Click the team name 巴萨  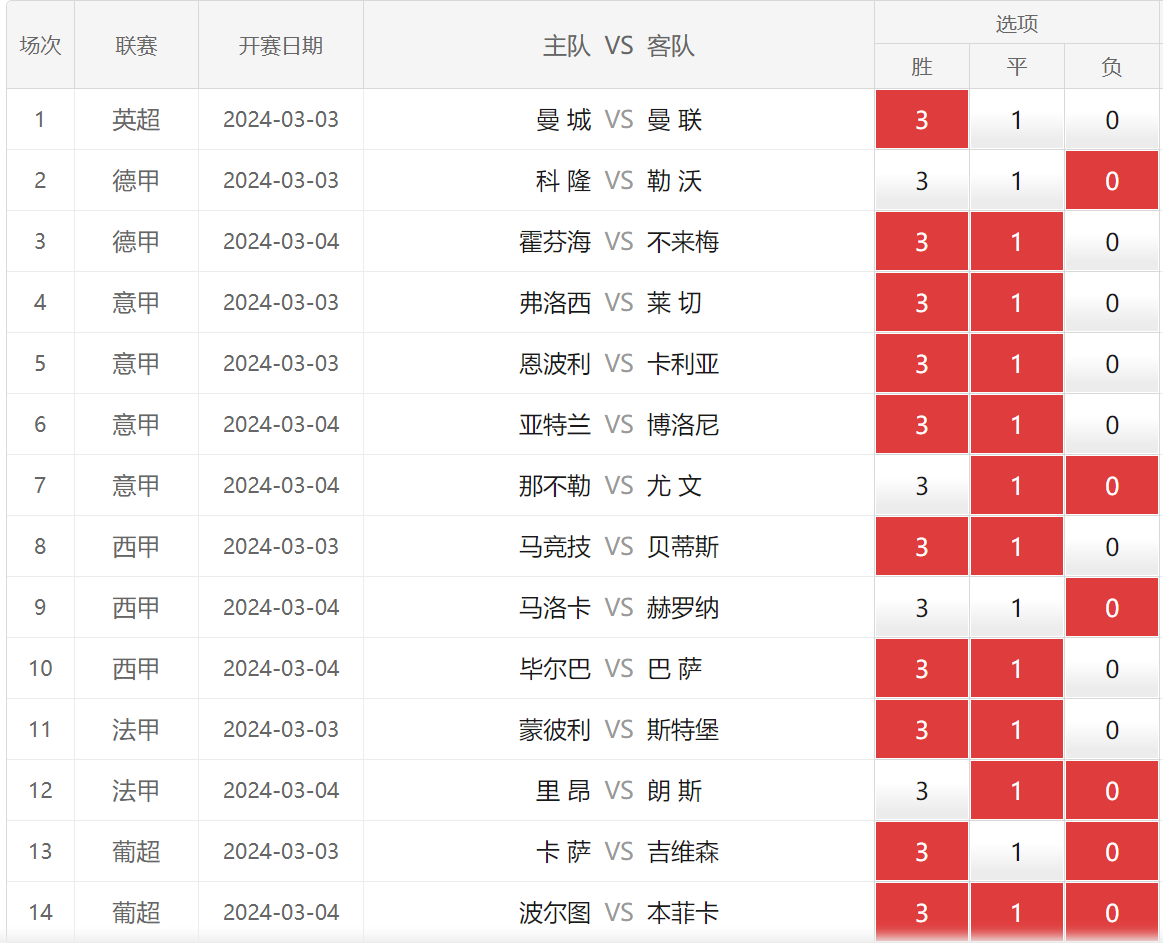coord(674,668)
